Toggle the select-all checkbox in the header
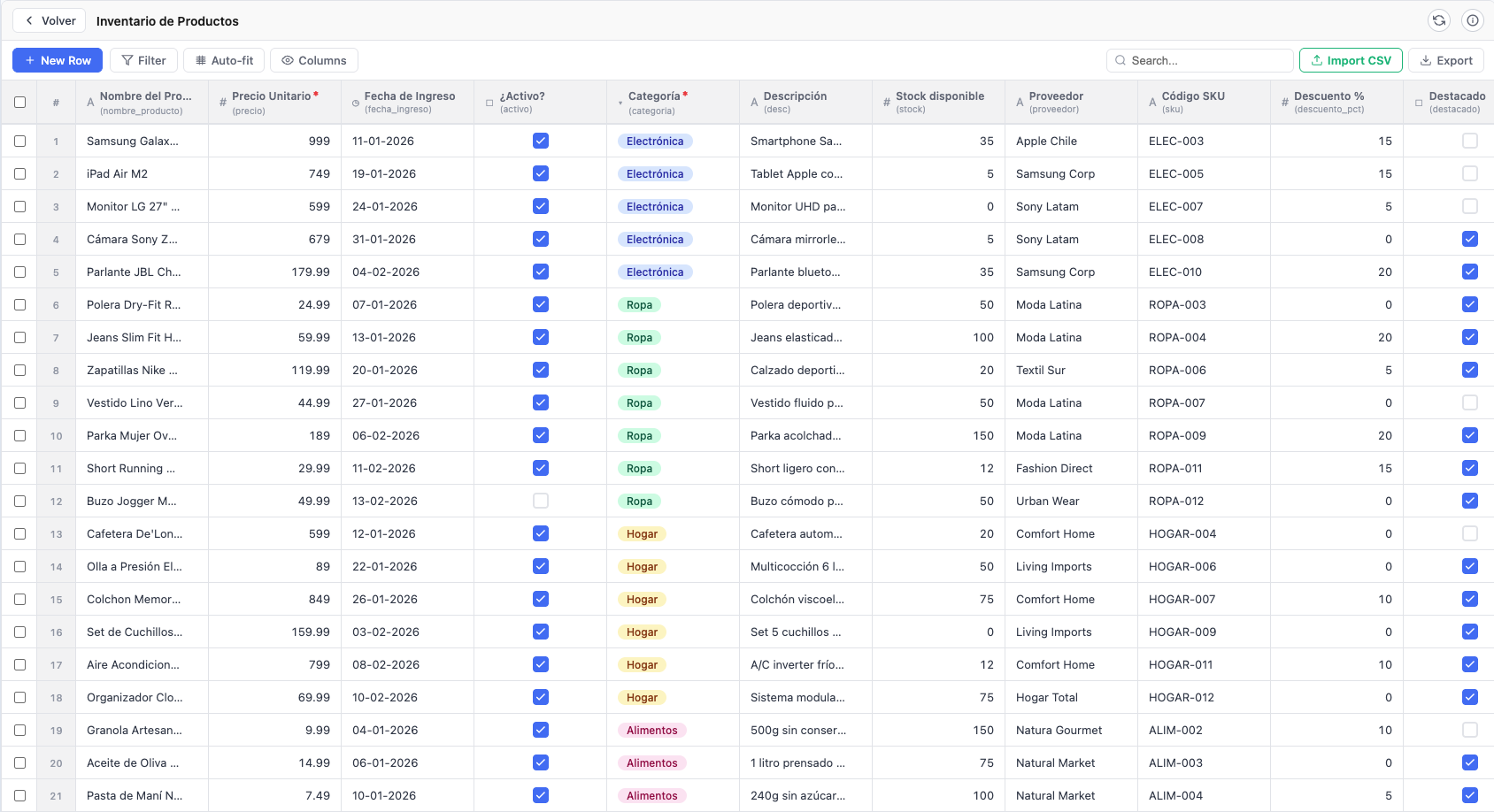Image resolution: width=1494 pixels, height=812 pixels. click(19, 103)
